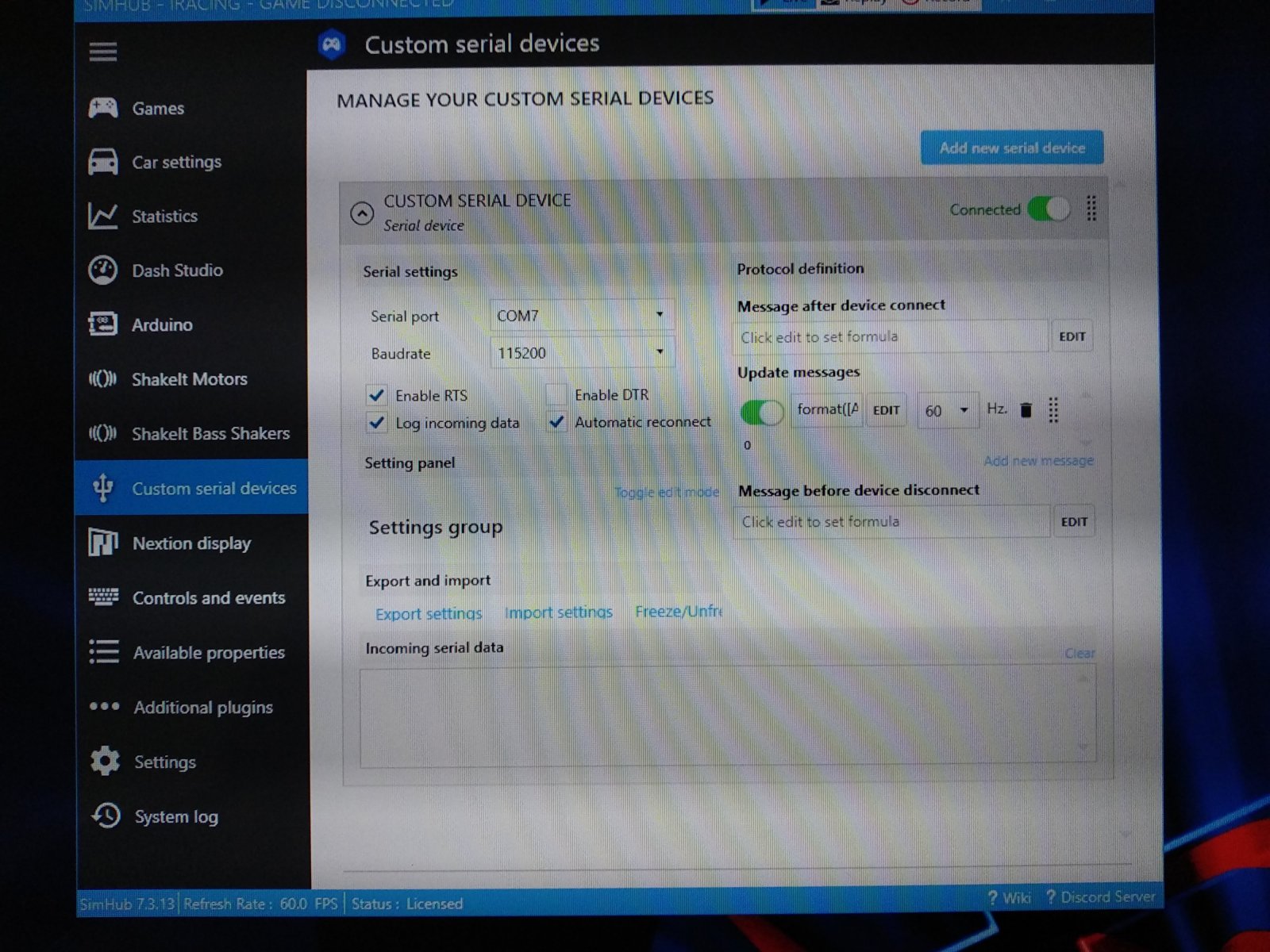Click SimHub 7.3.13 version text

click(127, 904)
